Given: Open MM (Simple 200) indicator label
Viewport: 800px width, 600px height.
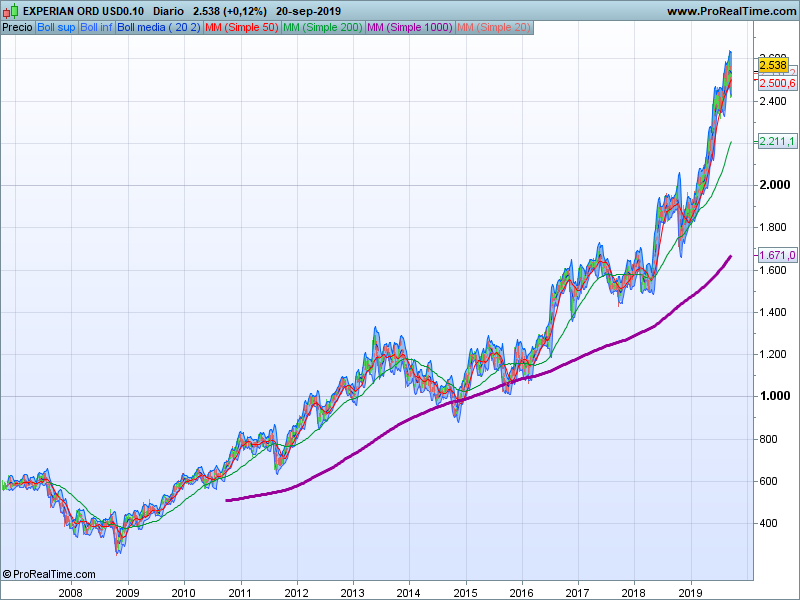Looking at the screenshot, I should [322, 28].
